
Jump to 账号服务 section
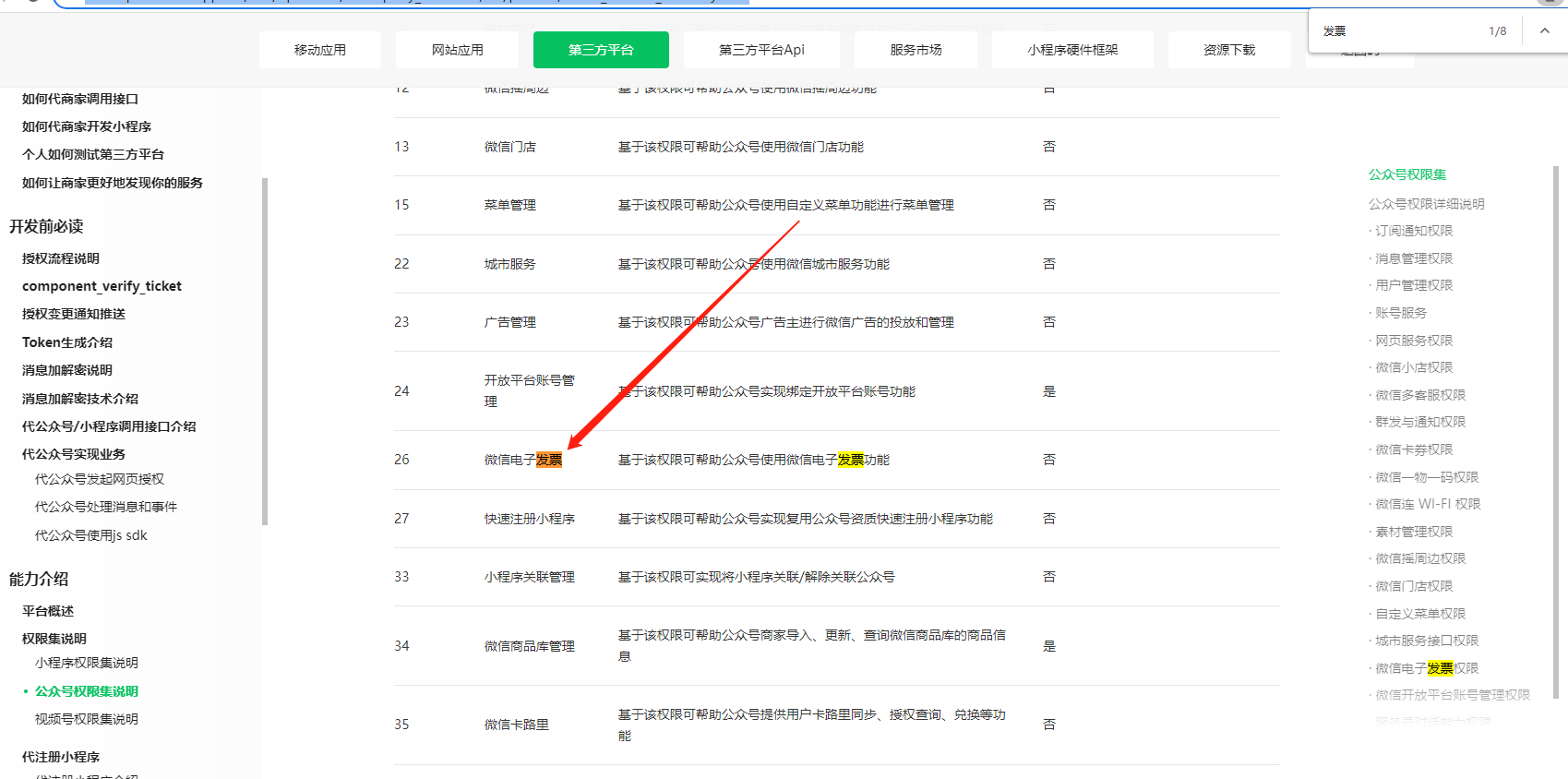click(x=1401, y=313)
